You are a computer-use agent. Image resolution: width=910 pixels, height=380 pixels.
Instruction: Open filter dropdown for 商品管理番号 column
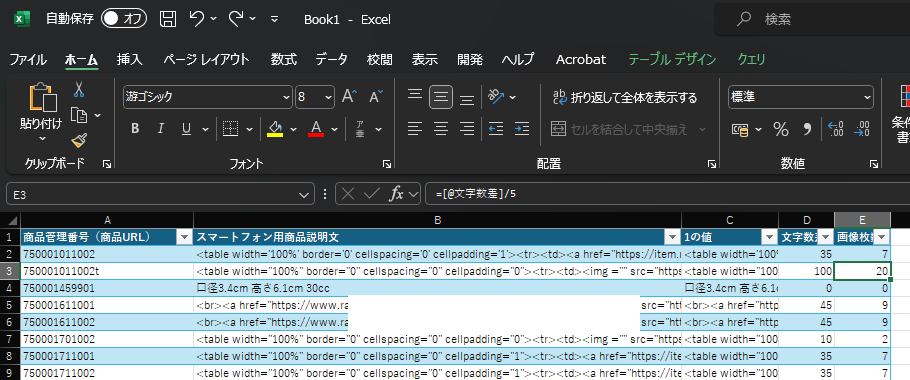pos(184,237)
